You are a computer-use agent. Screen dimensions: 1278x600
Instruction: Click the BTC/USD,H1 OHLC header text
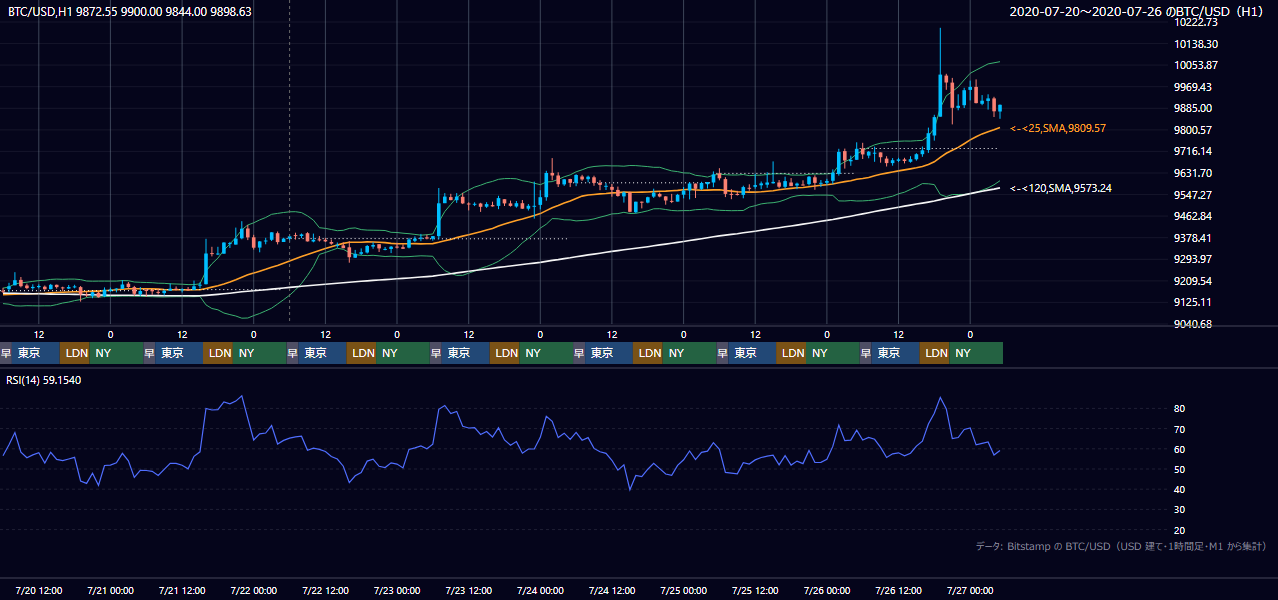pos(130,12)
